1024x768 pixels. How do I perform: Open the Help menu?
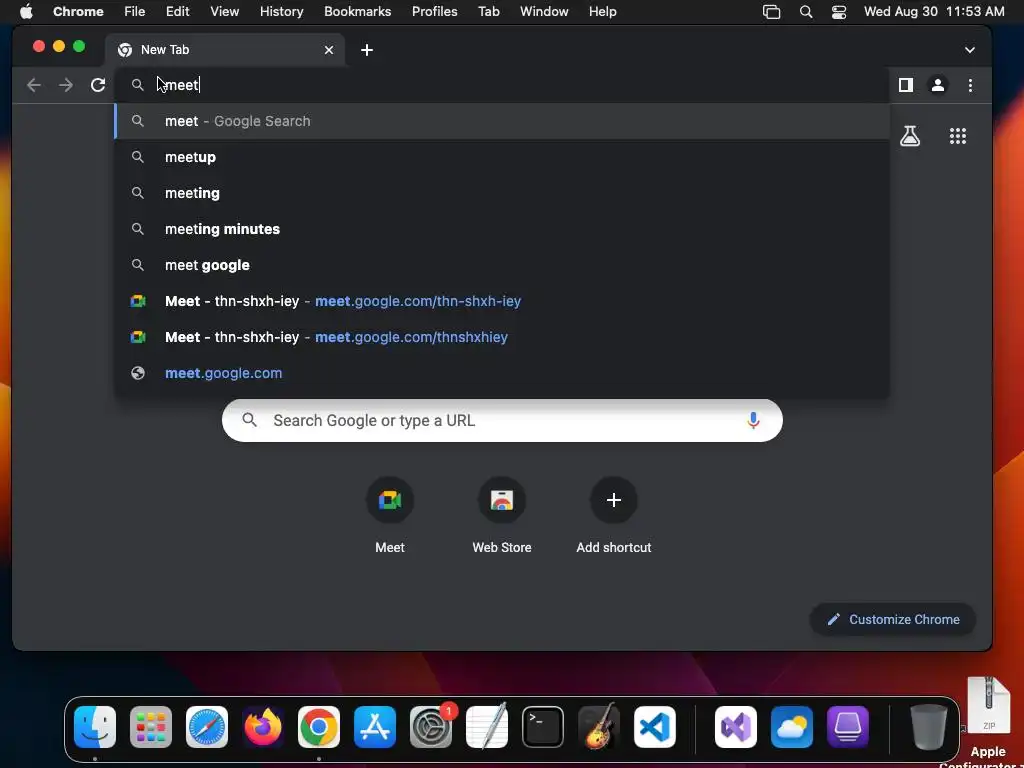(602, 12)
